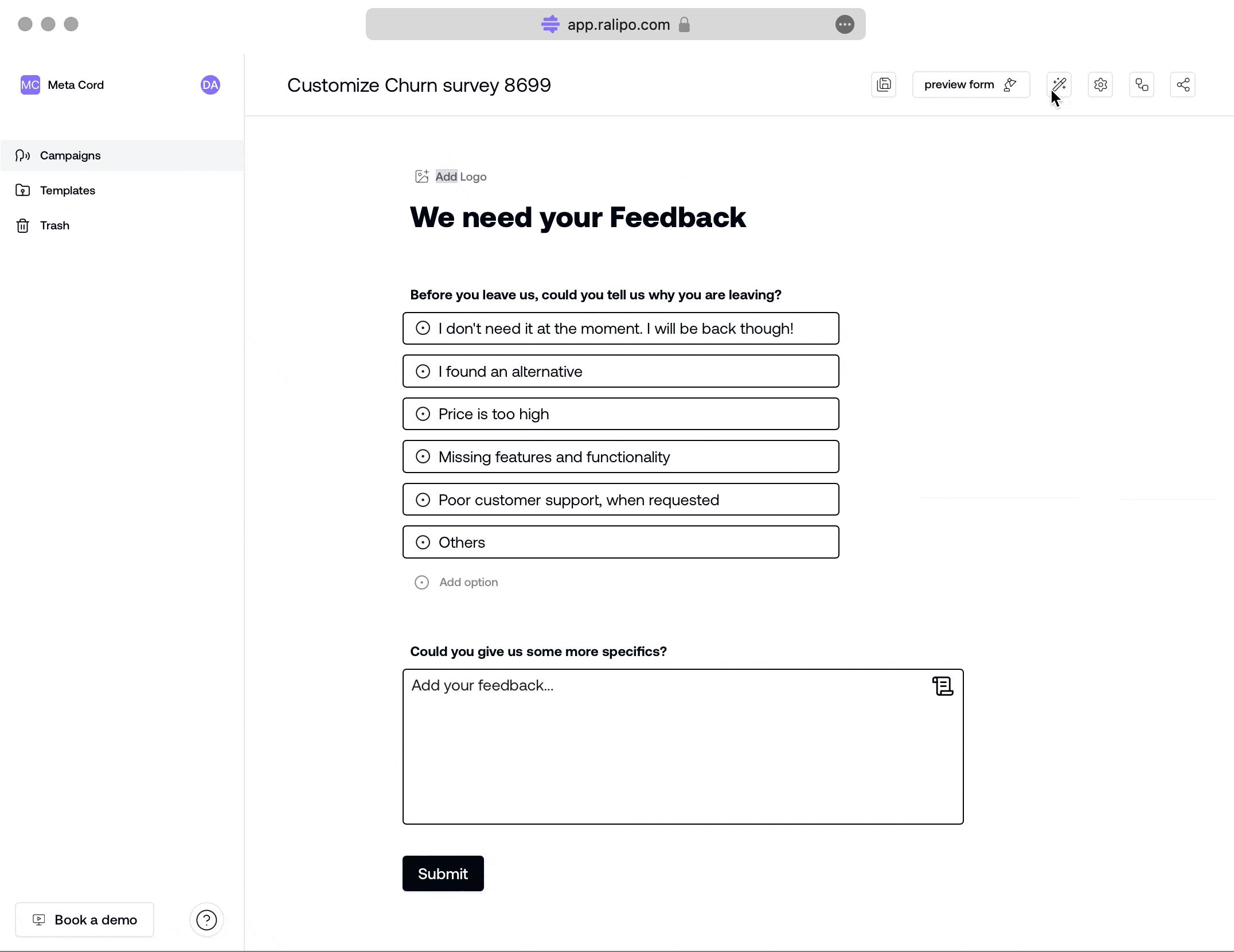
Task: Open Templates in sidebar
Action: tap(67, 190)
